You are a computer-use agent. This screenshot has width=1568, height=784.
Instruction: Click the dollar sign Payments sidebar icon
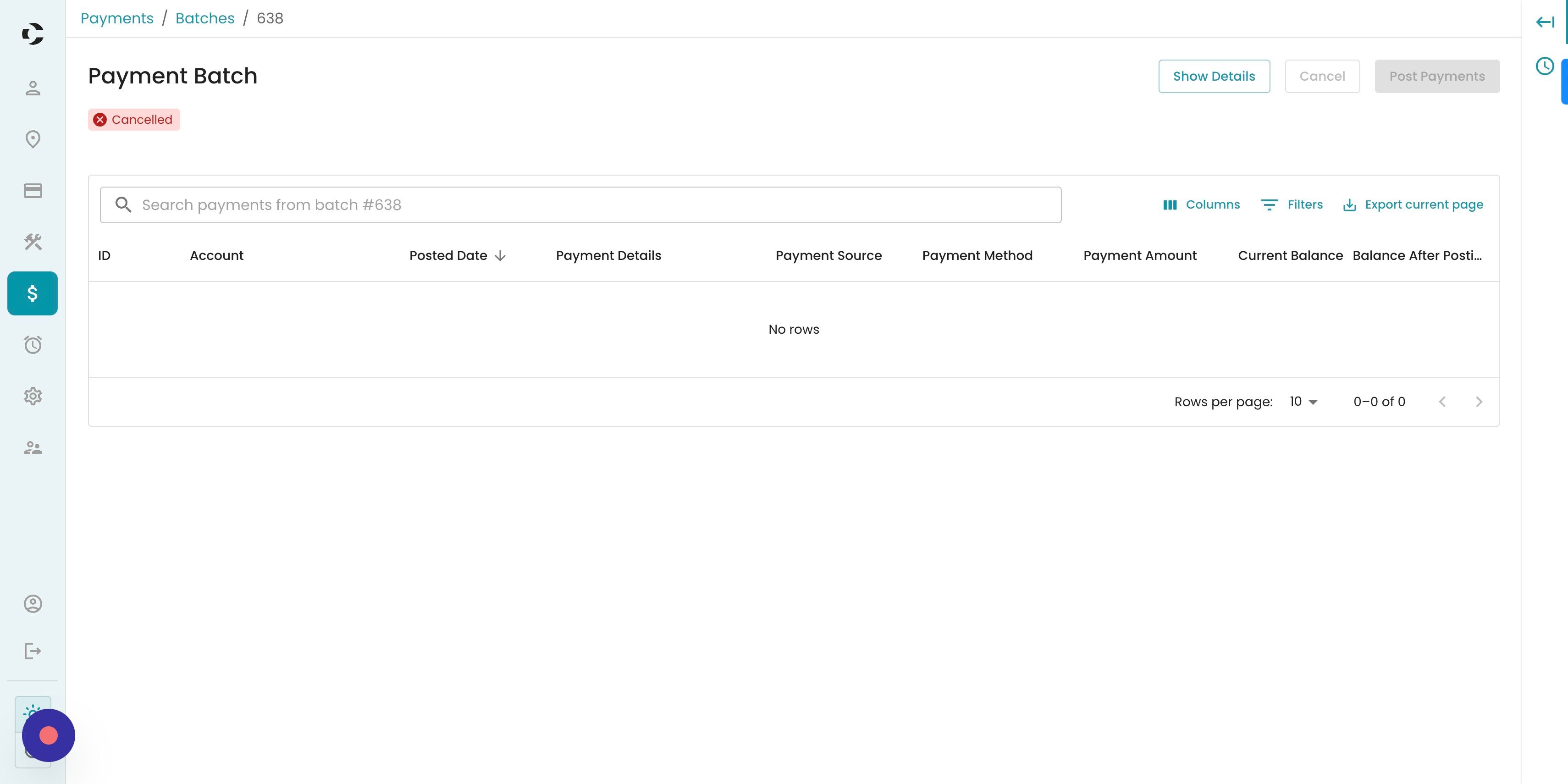33,293
